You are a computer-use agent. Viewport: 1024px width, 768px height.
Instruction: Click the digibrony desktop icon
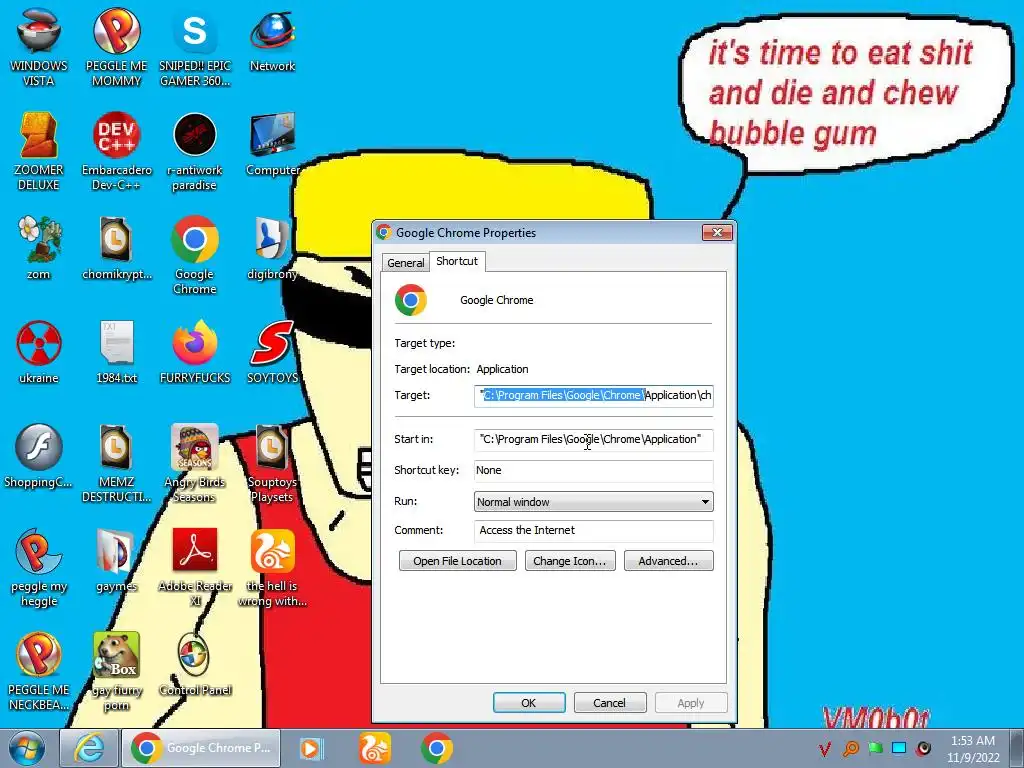click(272, 248)
